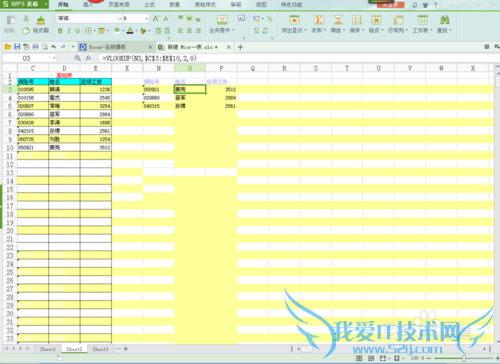This screenshot has height=364, width=500.
Task: Click the zoom slider handle
Action: coord(464,358)
